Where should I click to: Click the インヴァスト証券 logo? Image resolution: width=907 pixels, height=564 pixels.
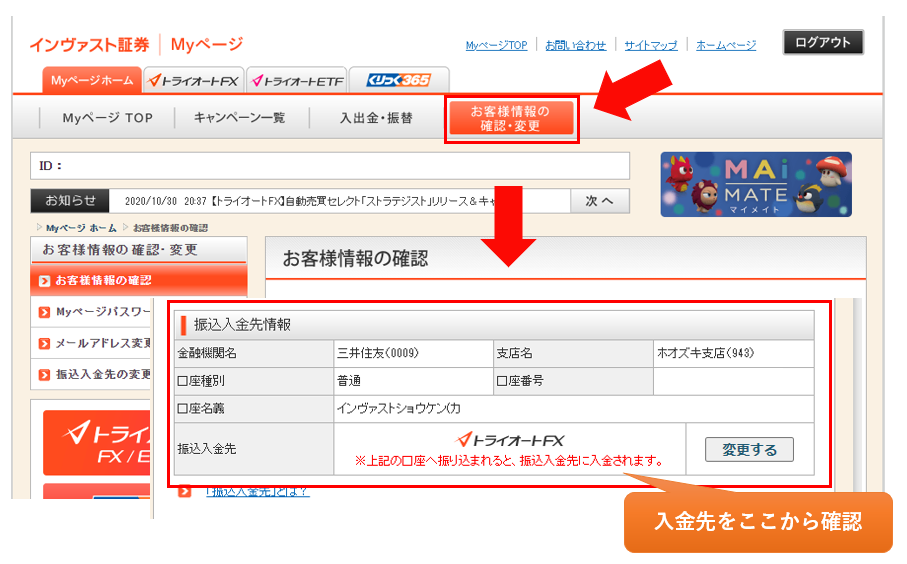click(90, 45)
